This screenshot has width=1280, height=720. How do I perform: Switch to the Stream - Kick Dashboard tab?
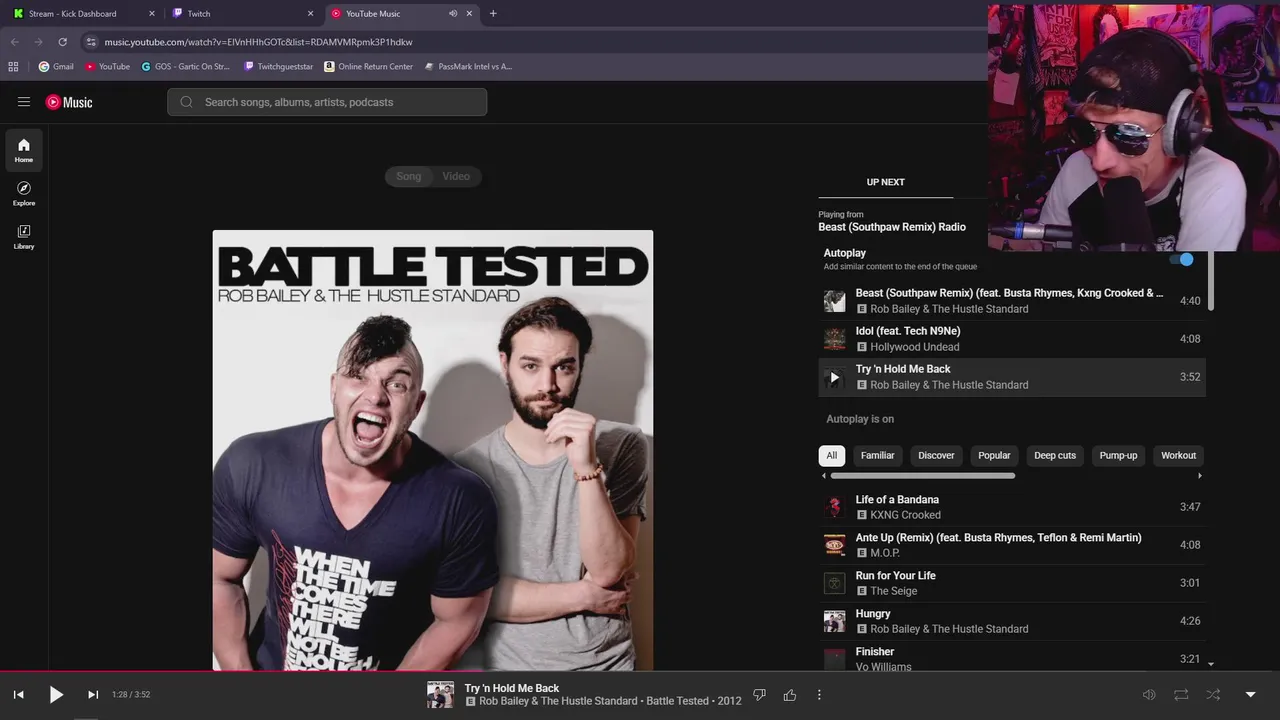[86, 14]
